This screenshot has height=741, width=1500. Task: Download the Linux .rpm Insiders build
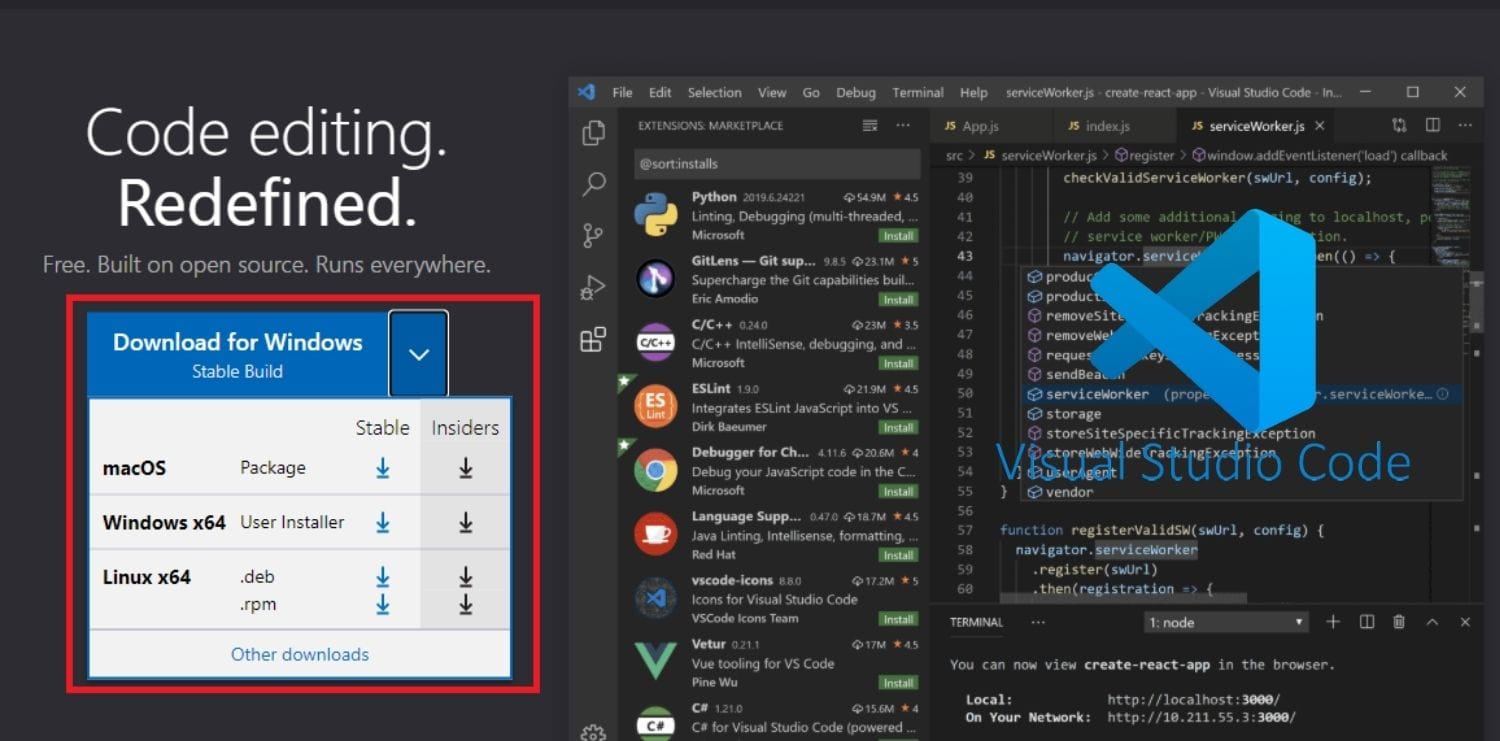tap(466, 604)
